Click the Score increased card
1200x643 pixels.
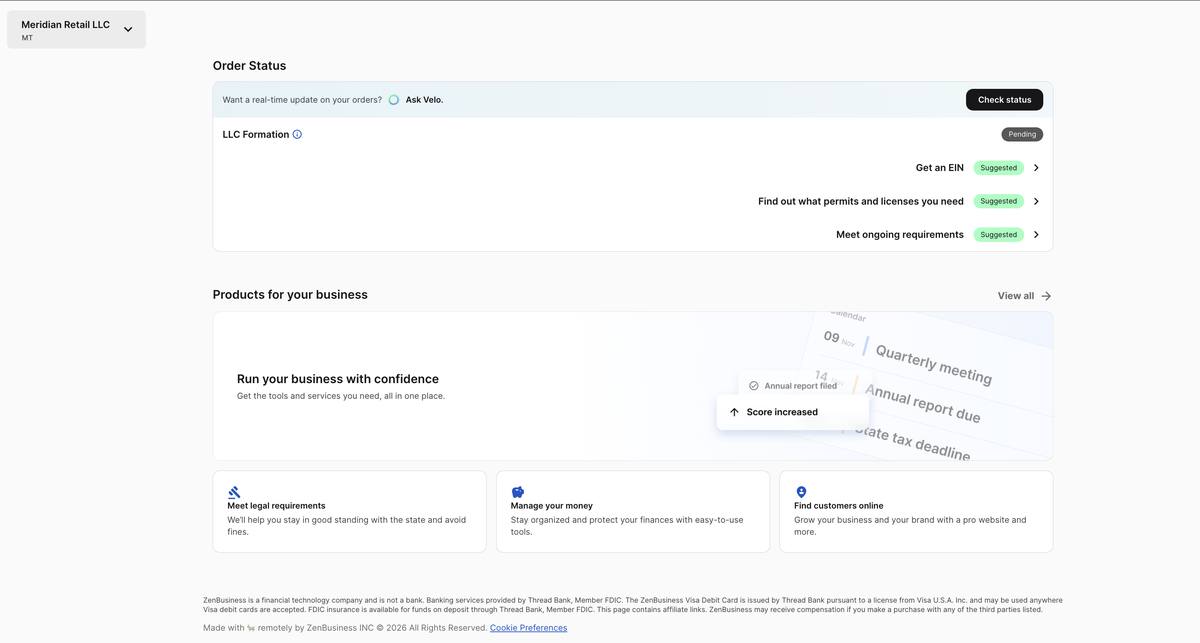(x=793, y=412)
